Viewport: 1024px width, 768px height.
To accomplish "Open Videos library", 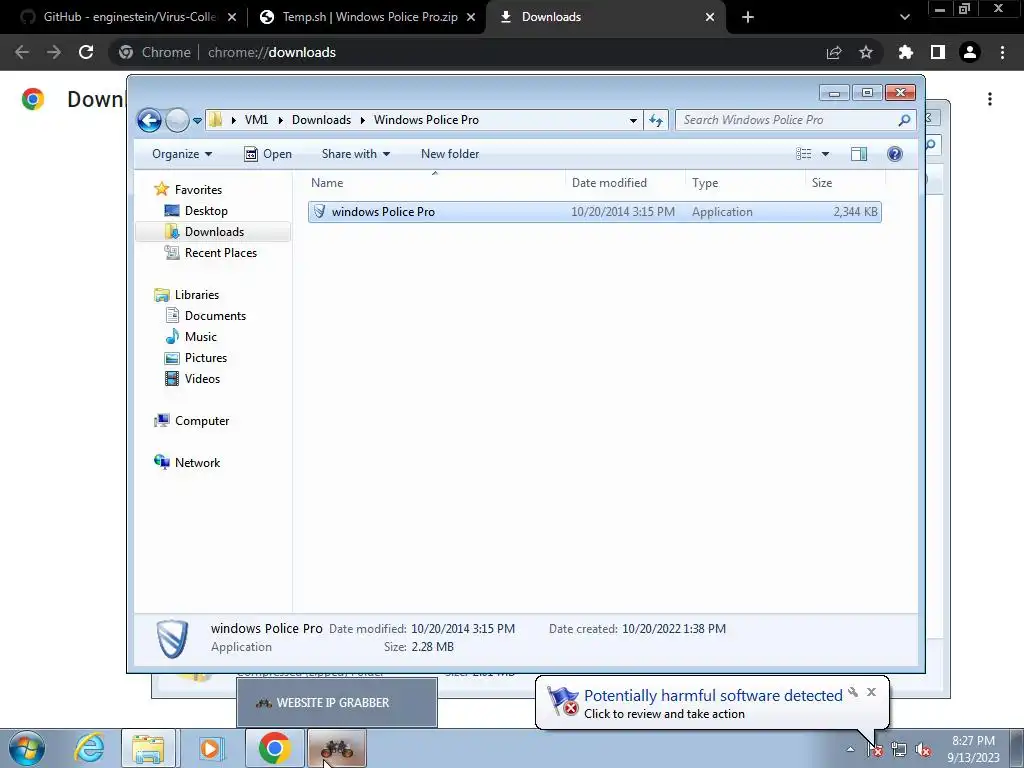I will 202,379.
